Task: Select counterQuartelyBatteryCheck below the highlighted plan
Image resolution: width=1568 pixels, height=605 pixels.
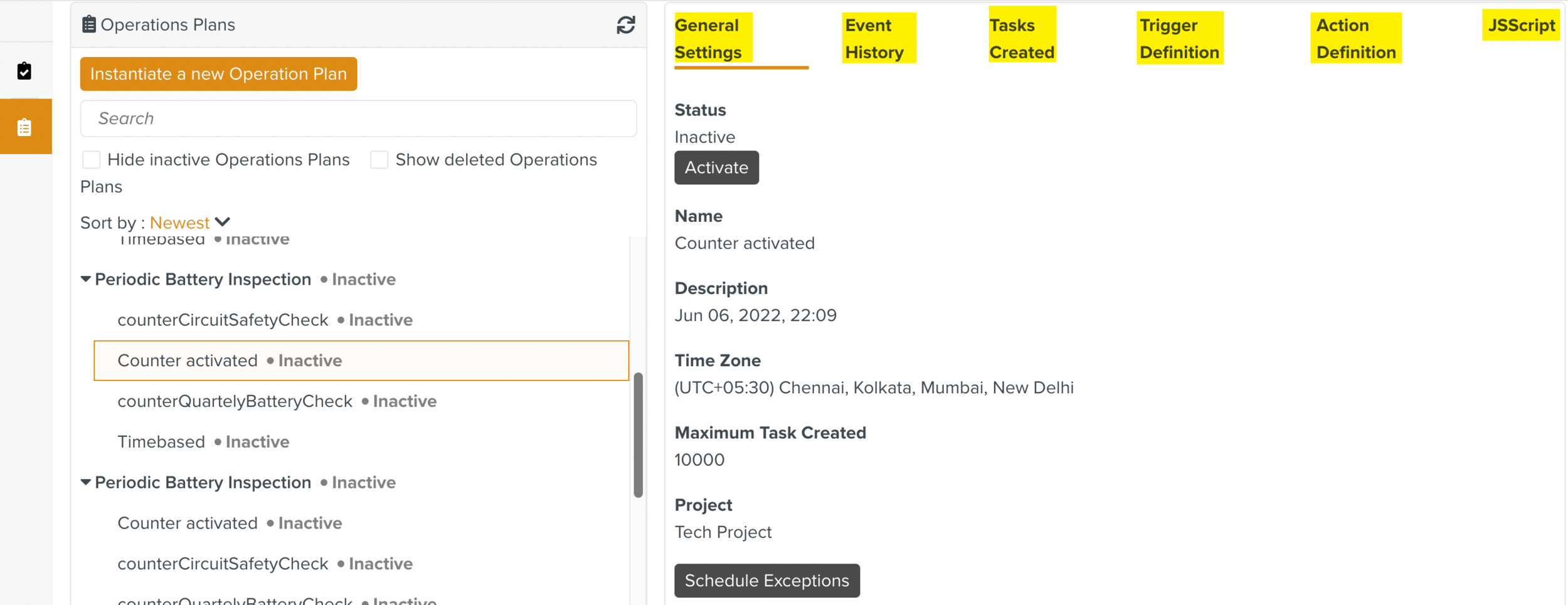Action: (235, 401)
